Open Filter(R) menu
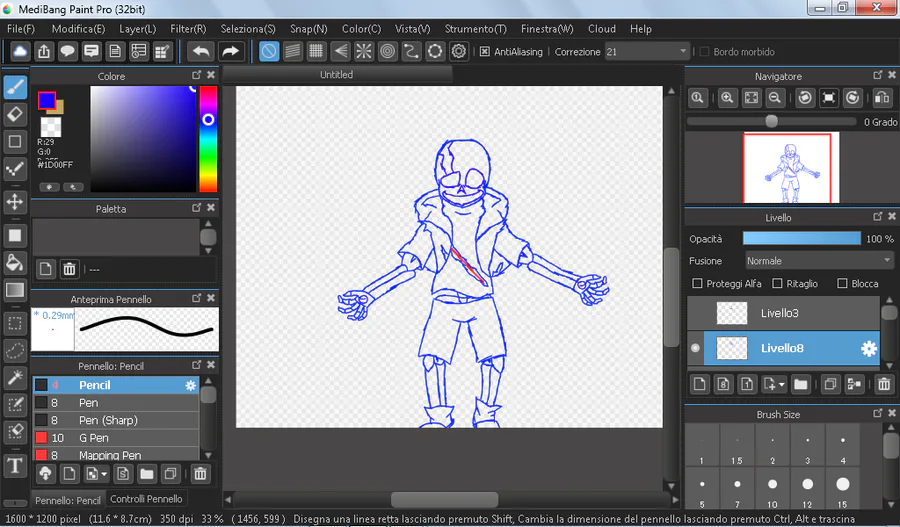The width and height of the screenshot is (900, 527). pyautogui.click(x=188, y=29)
